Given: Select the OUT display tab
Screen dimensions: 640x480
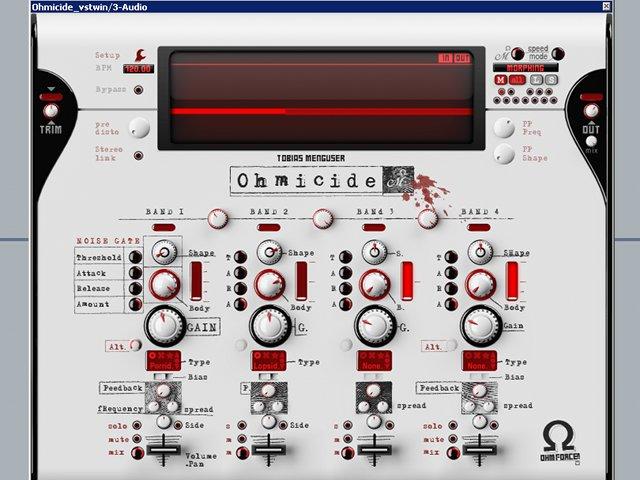Looking at the screenshot, I should [x=462, y=58].
